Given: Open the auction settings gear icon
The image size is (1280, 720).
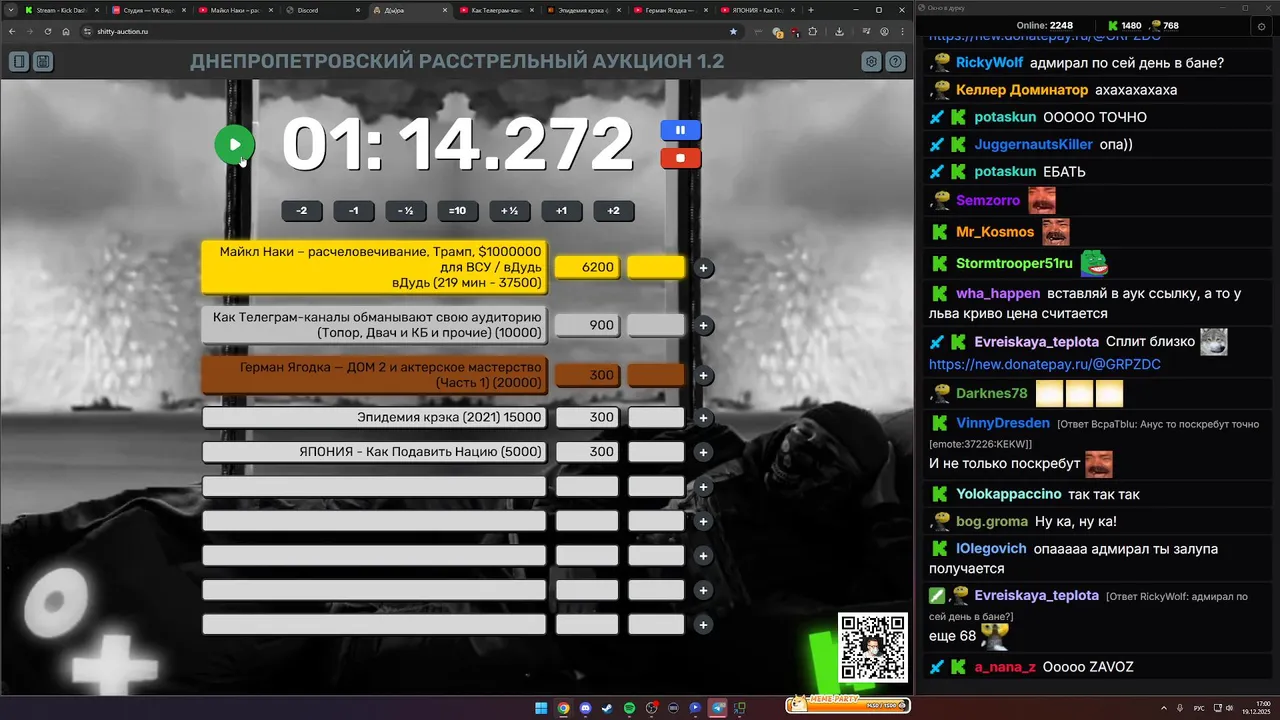Looking at the screenshot, I should [x=872, y=62].
